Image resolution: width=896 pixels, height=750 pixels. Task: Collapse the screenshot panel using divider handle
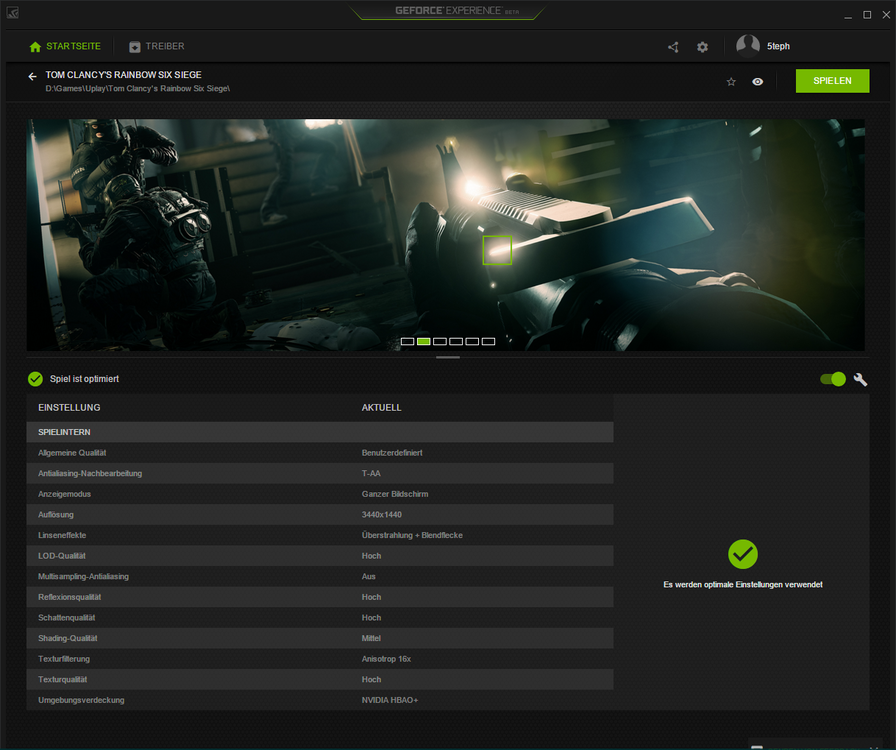tap(447, 357)
